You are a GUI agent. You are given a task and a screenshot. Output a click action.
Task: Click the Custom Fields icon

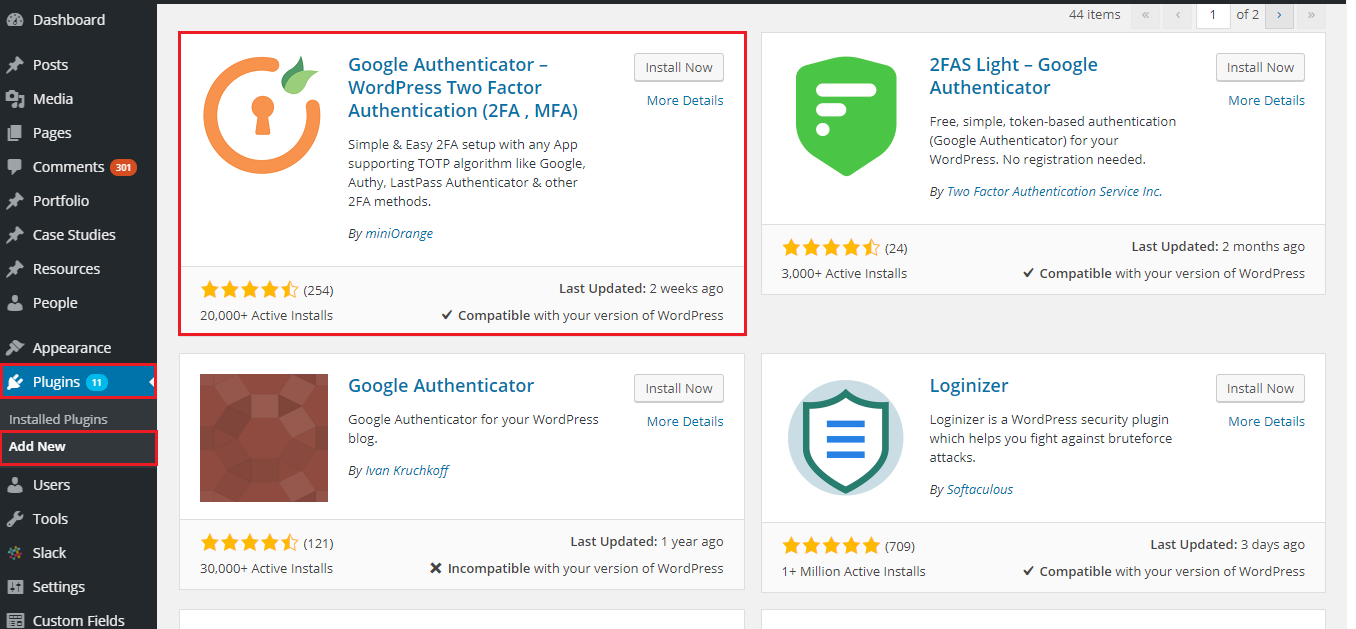click(15, 620)
